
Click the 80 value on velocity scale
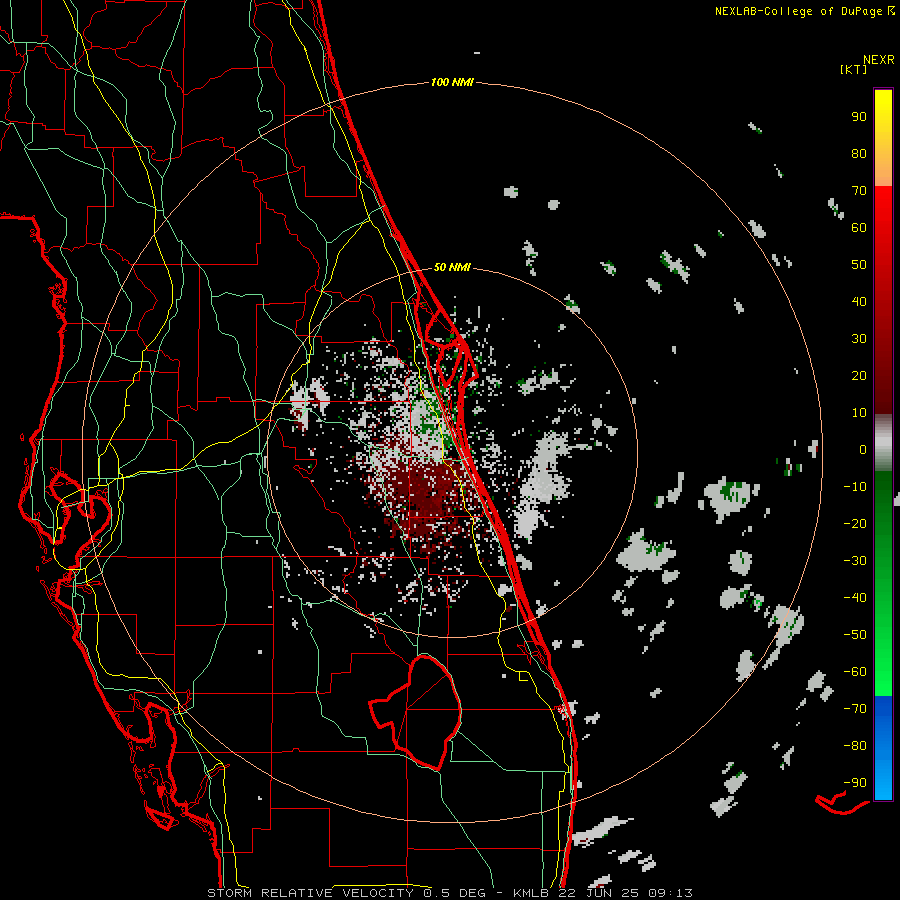(859, 153)
